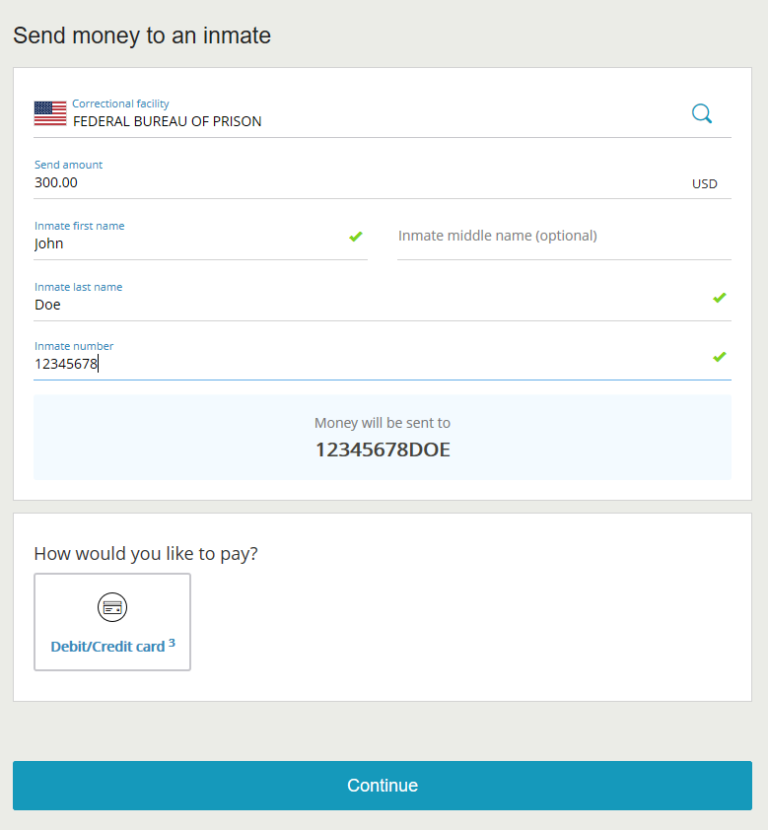Click the United States flag icon

(x=50, y=113)
